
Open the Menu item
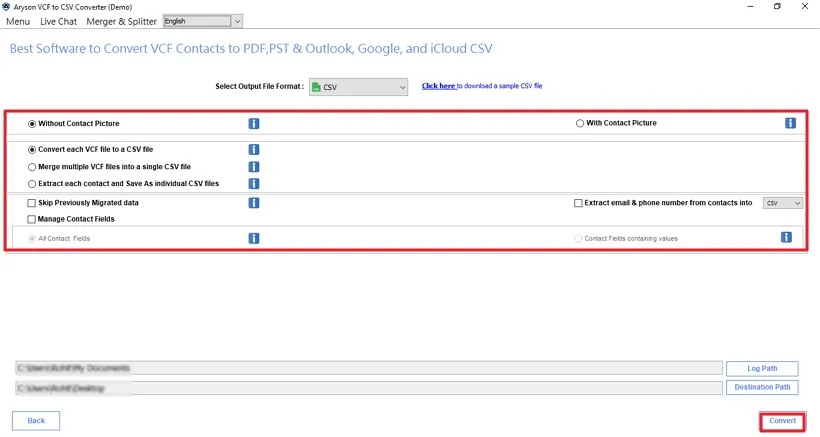coord(18,21)
